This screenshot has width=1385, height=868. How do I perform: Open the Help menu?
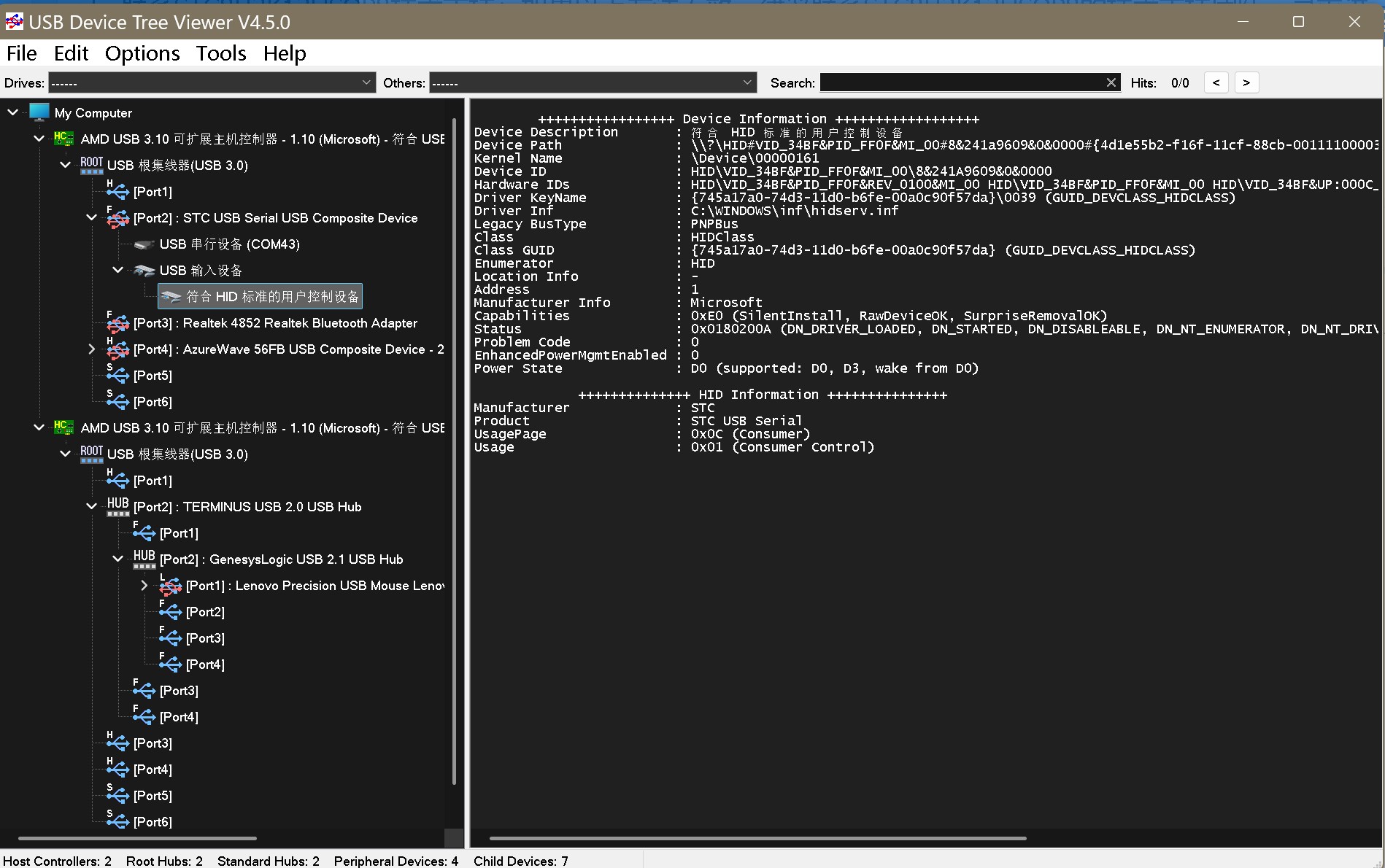[285, 53]
